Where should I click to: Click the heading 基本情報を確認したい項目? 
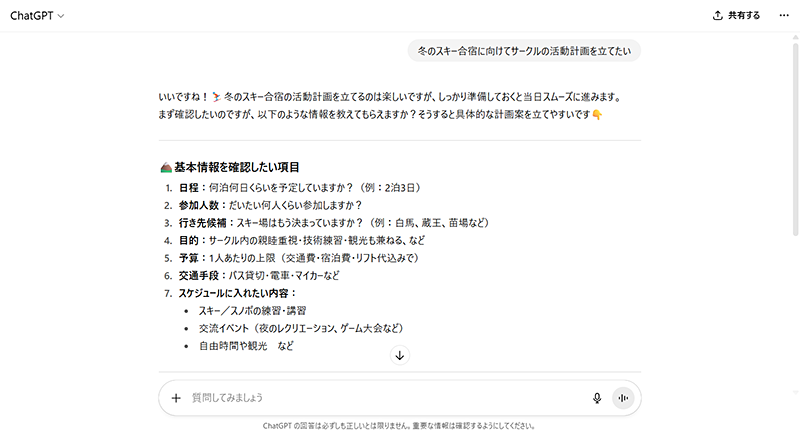click(230, 167)
